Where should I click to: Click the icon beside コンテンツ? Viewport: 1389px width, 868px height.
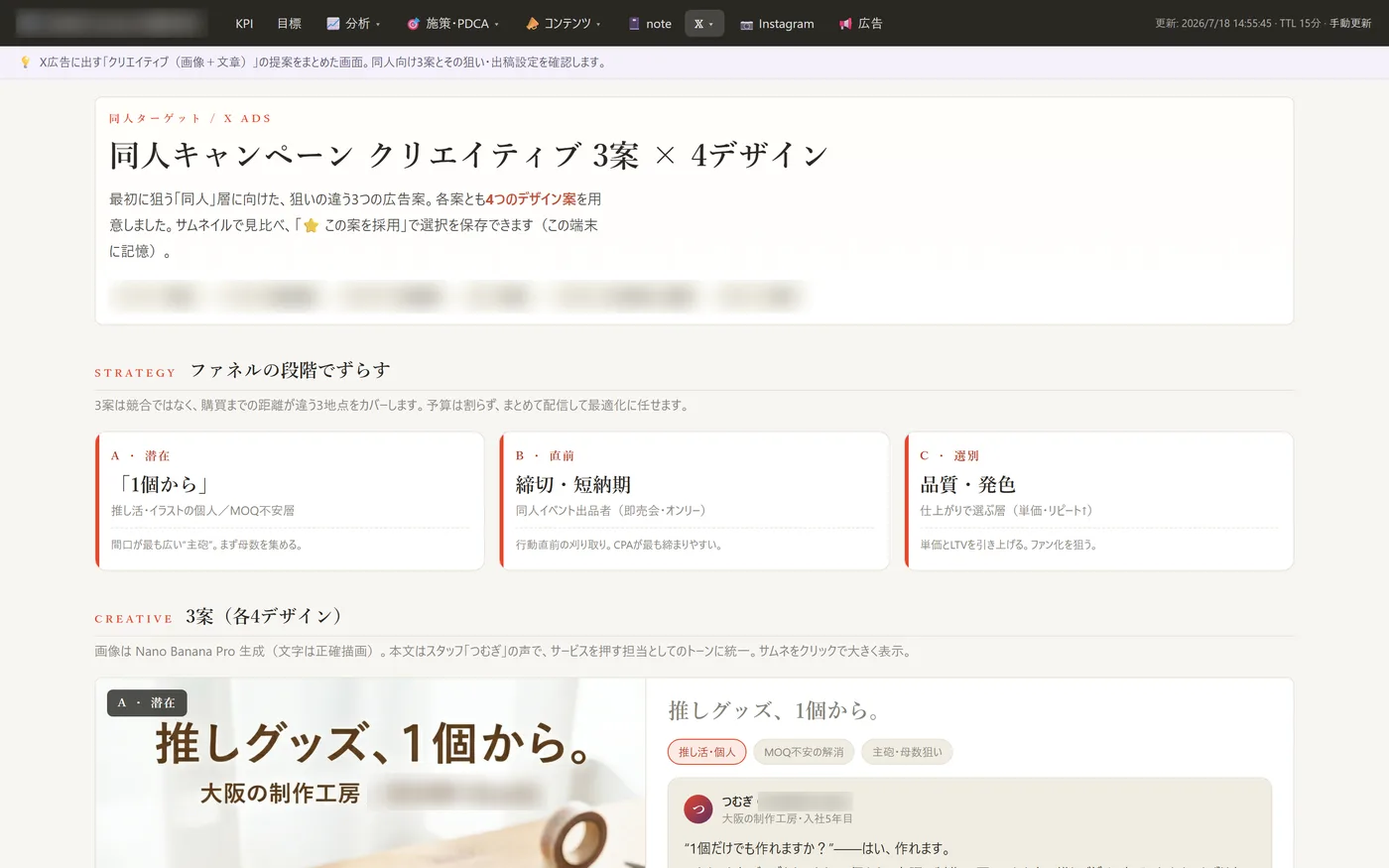click(533, 24)
